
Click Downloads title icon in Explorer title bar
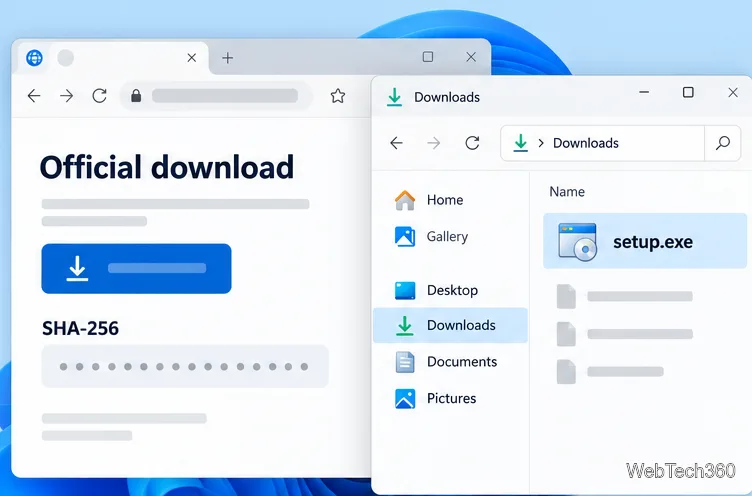[394, 97]
